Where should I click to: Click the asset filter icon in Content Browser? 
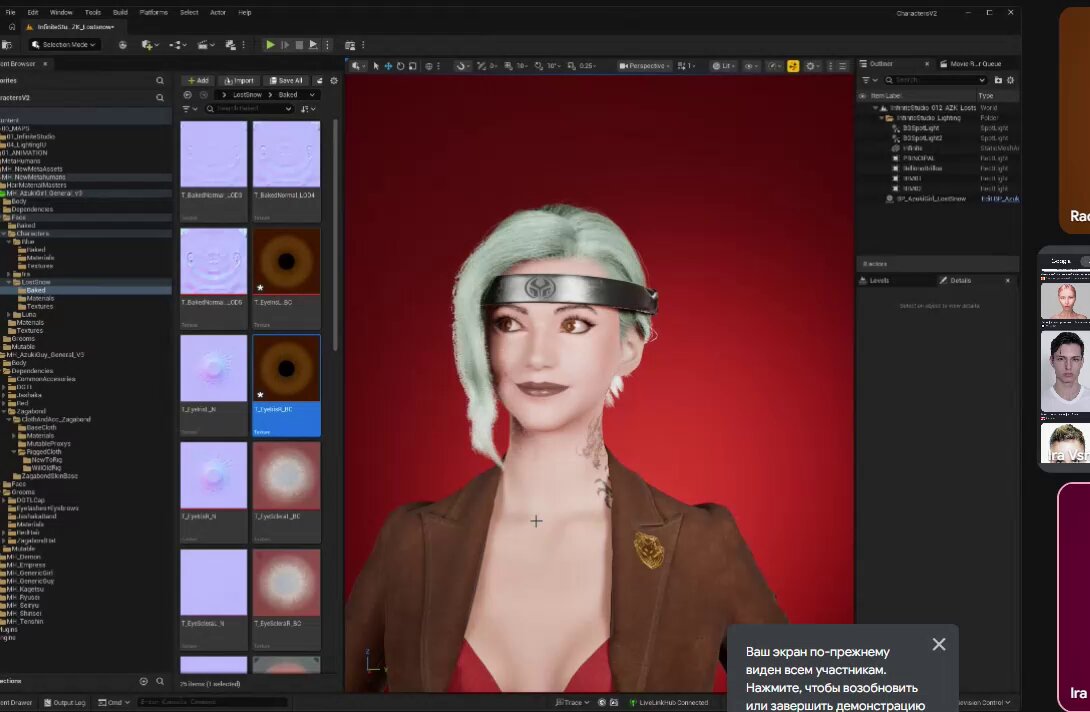coord(188,109)
